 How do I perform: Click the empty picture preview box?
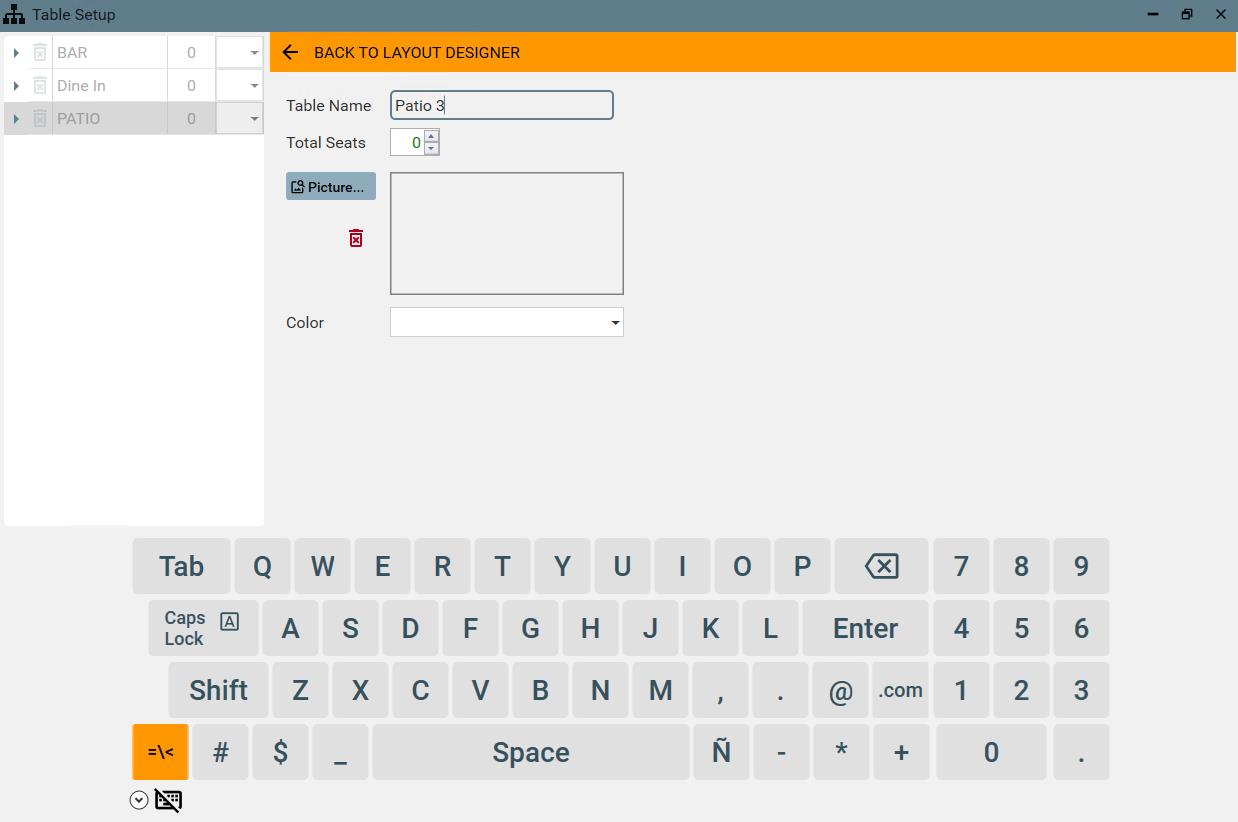507,233
